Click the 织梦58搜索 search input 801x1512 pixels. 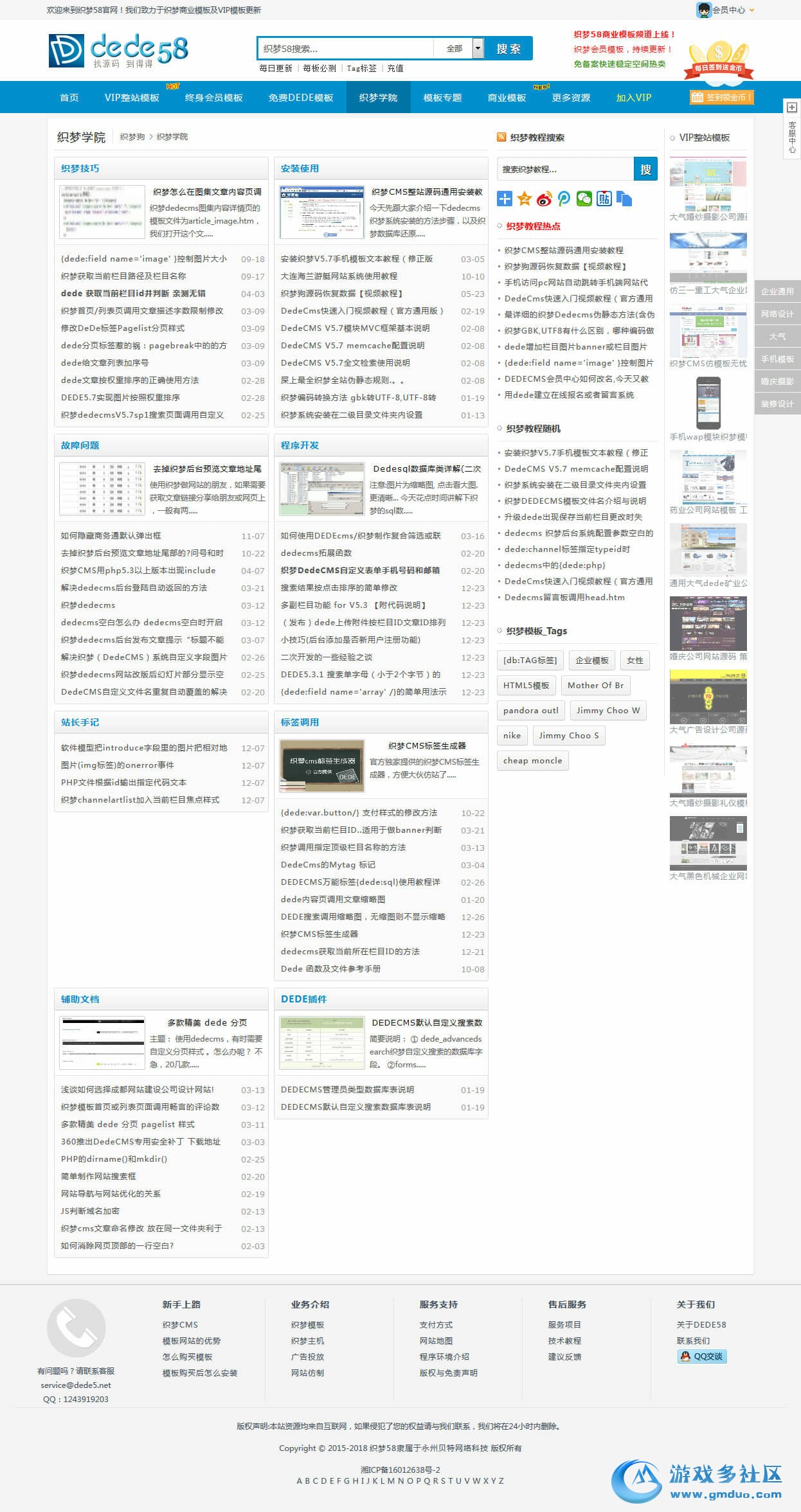(346, 49)
